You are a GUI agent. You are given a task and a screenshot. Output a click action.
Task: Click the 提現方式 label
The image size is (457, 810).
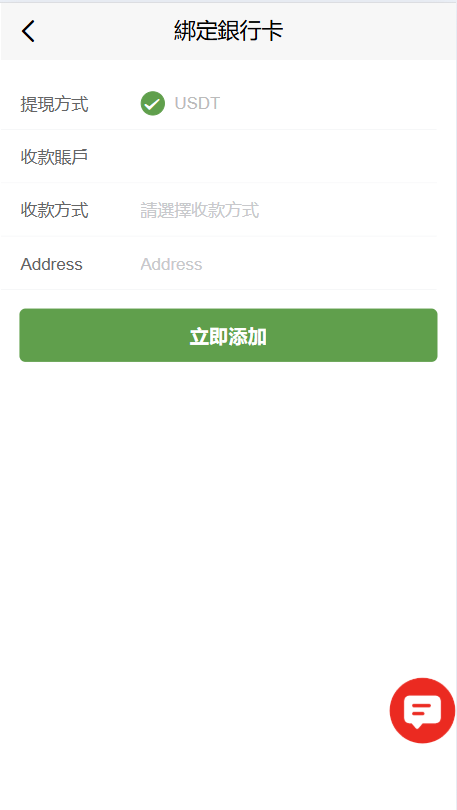(54, 104)
